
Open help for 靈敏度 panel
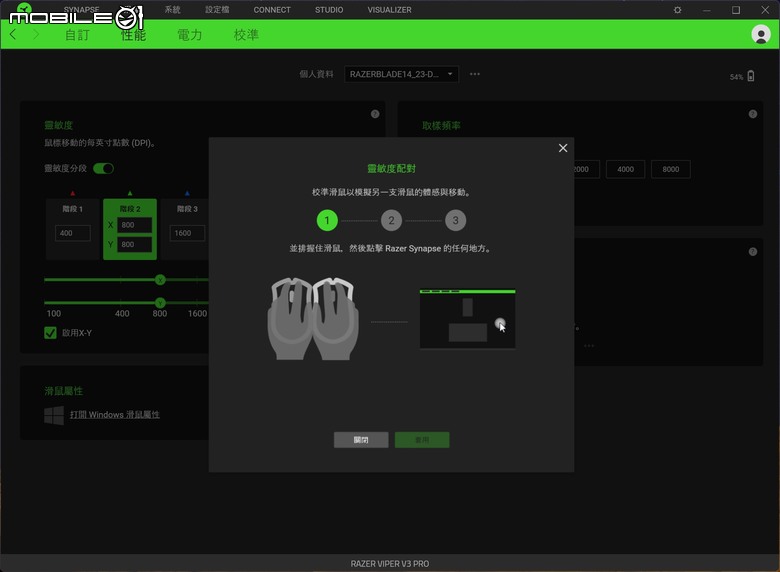[375, 114]
